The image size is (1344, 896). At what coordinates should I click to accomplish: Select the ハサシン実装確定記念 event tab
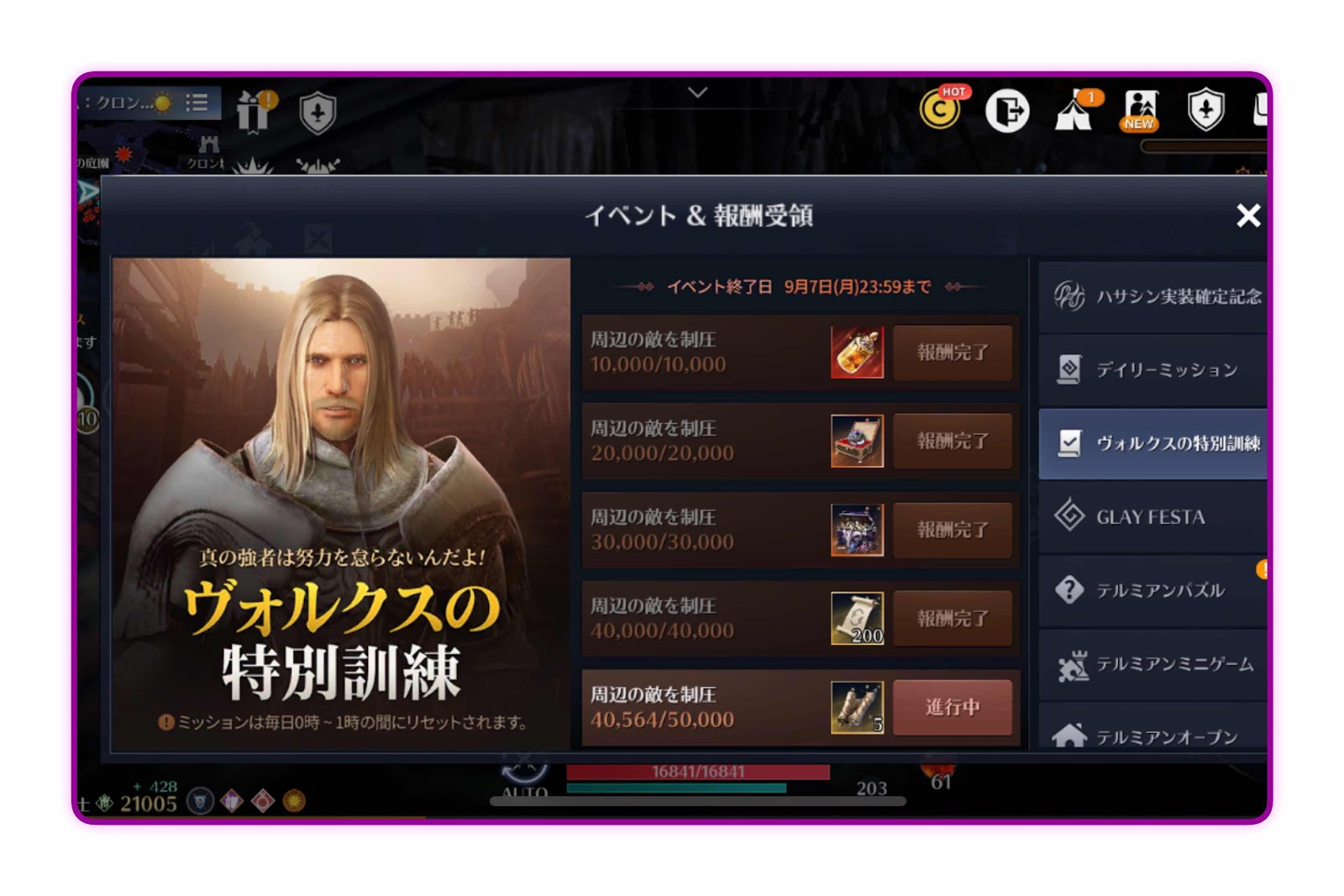[1152, 296]
